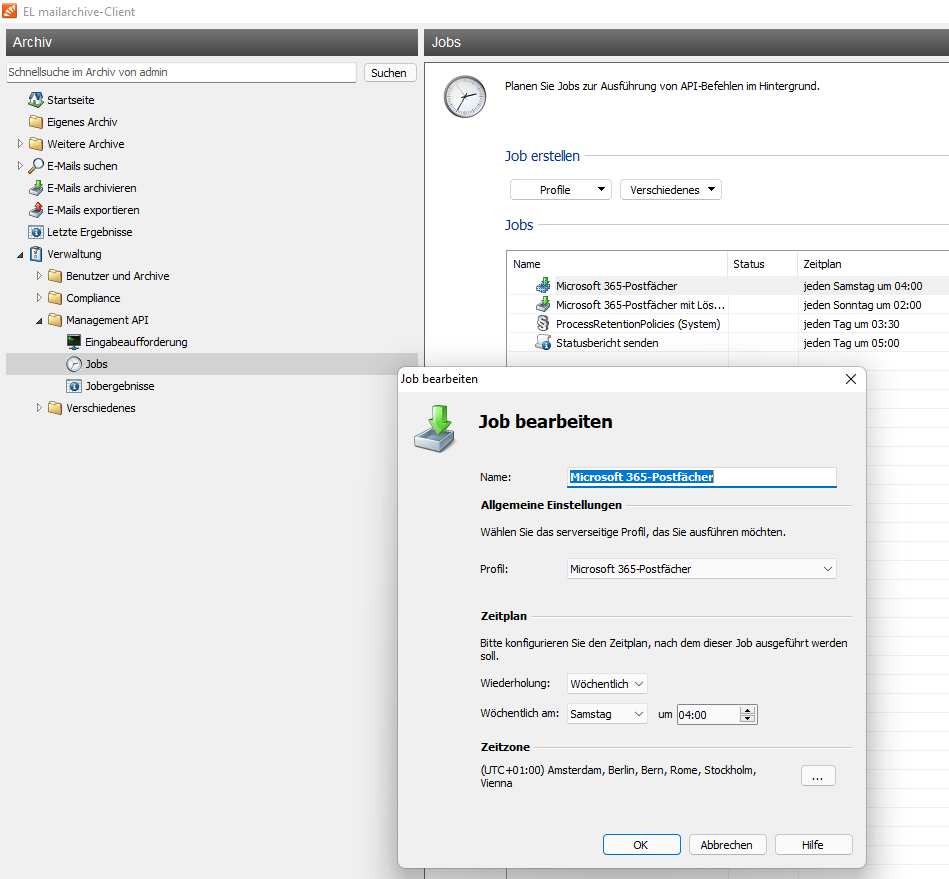Open the Verschiedenes menu button

coord(670,190)
